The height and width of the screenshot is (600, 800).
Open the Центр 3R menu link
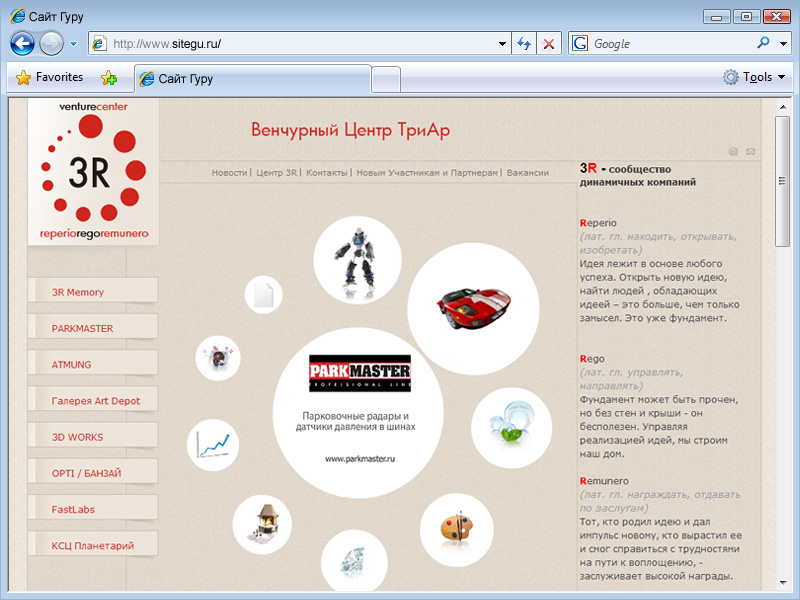pyautogui.click(x=276, y=173)
